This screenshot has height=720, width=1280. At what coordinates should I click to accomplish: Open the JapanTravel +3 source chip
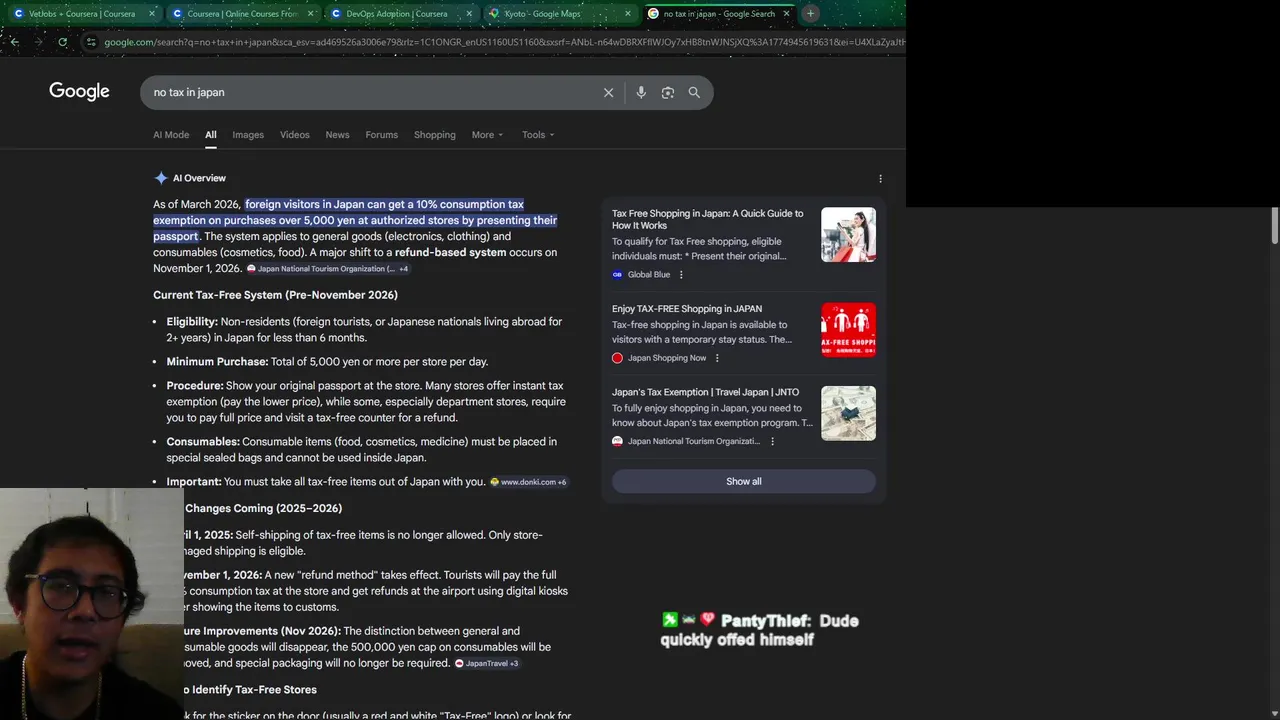pyautogui.click(x=487, y=663)
